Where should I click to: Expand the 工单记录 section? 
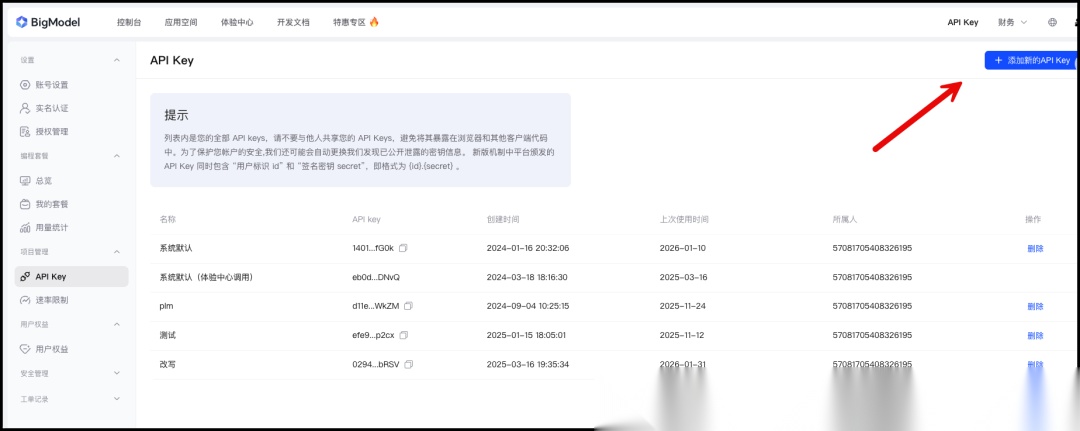click(x=116, y=399)
